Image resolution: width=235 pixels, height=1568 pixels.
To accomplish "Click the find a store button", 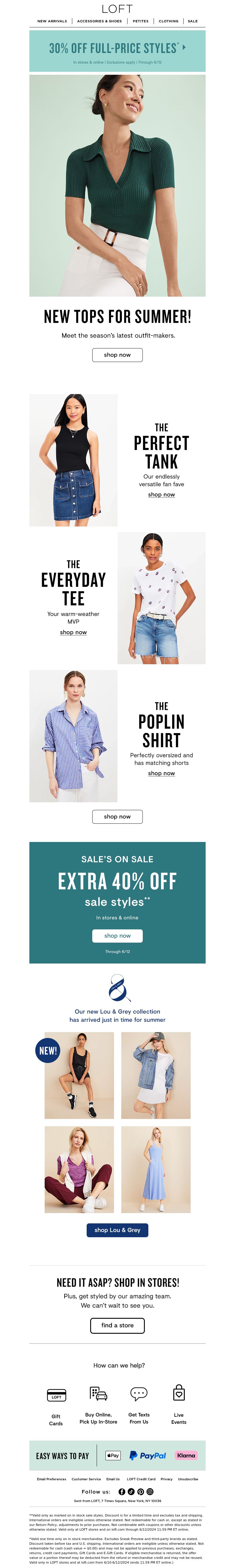I will coord(117,1325).
